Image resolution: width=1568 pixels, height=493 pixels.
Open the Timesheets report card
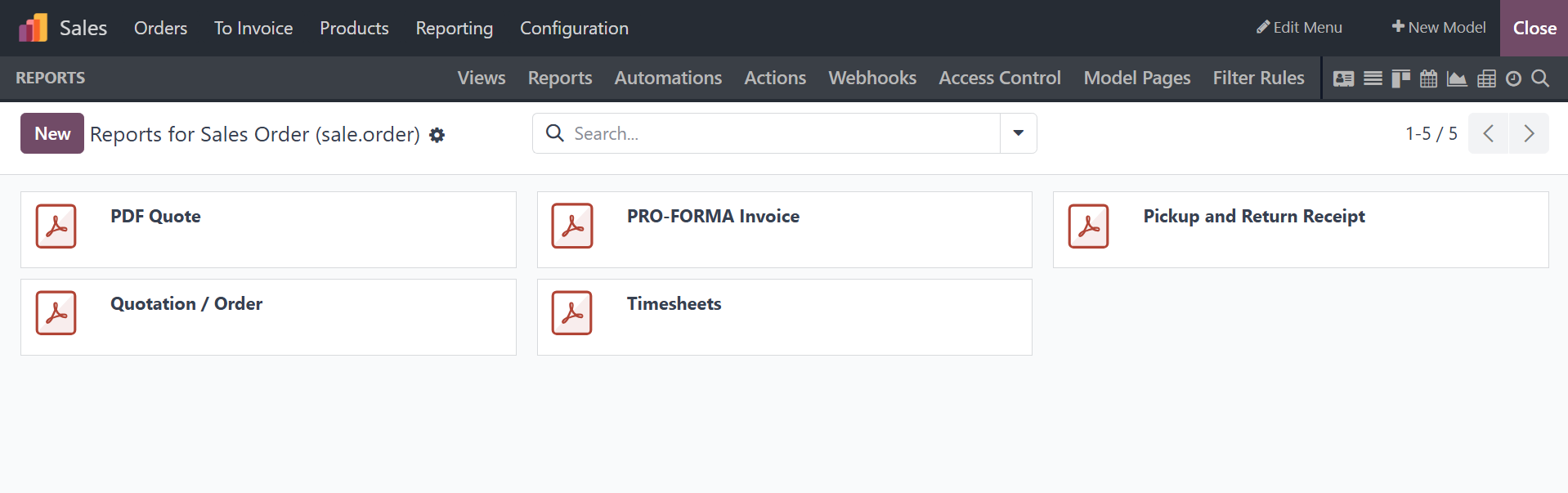(x=785, y=317)
